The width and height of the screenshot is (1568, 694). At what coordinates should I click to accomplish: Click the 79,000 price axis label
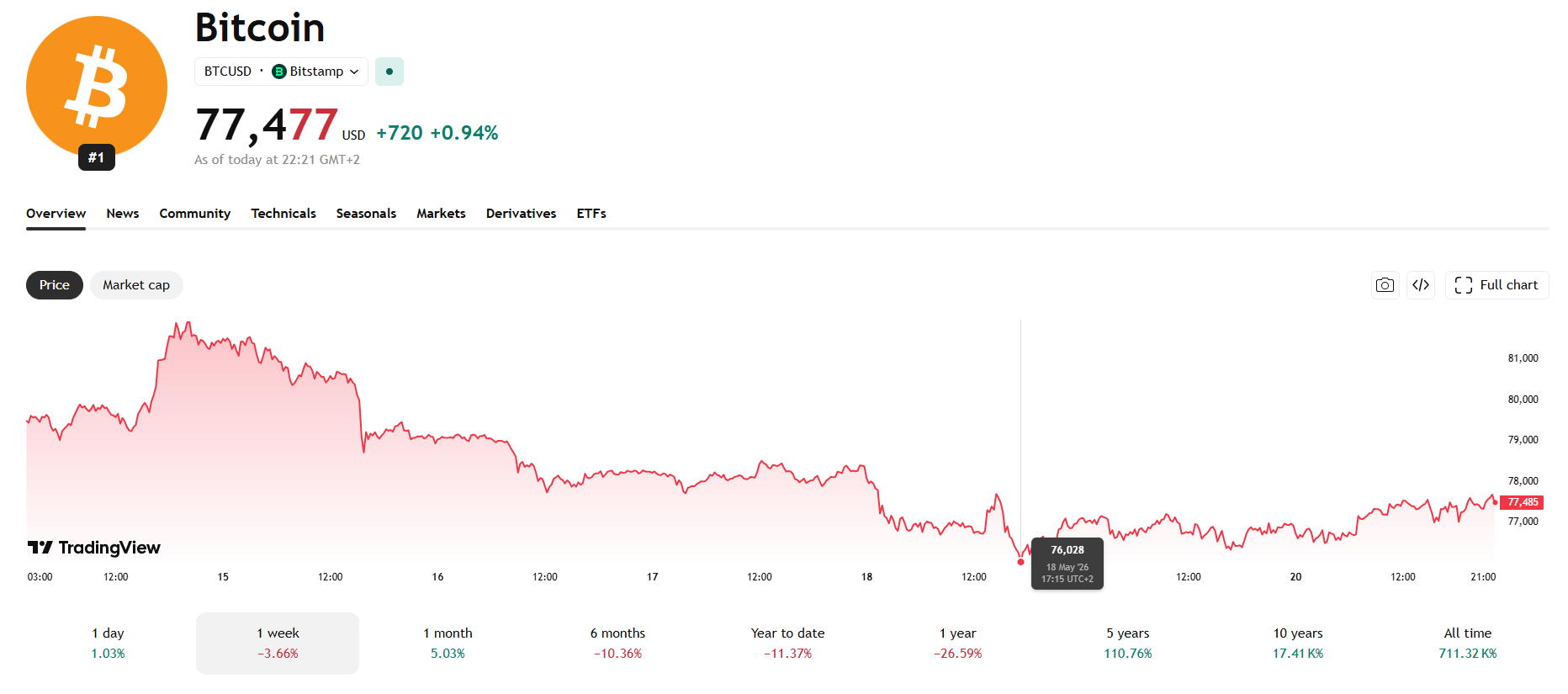click(x=1523, y=440)
